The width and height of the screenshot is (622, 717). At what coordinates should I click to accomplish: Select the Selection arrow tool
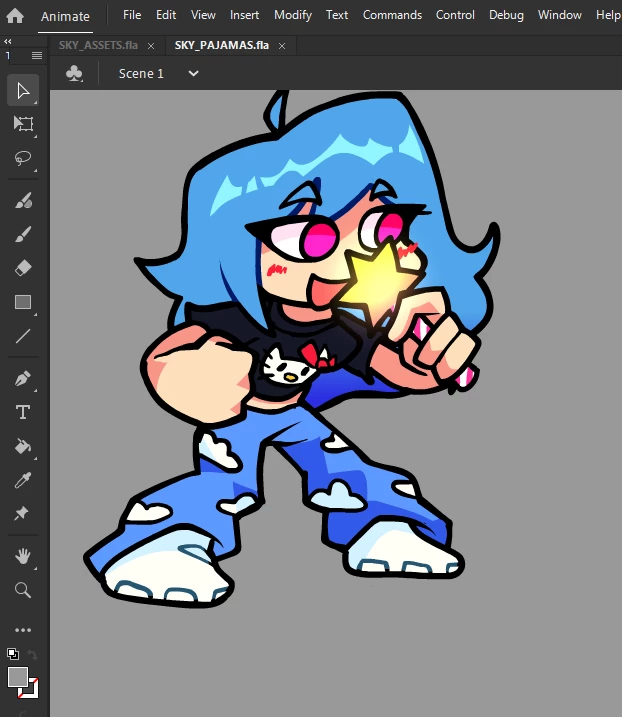[x=23, y=91]
